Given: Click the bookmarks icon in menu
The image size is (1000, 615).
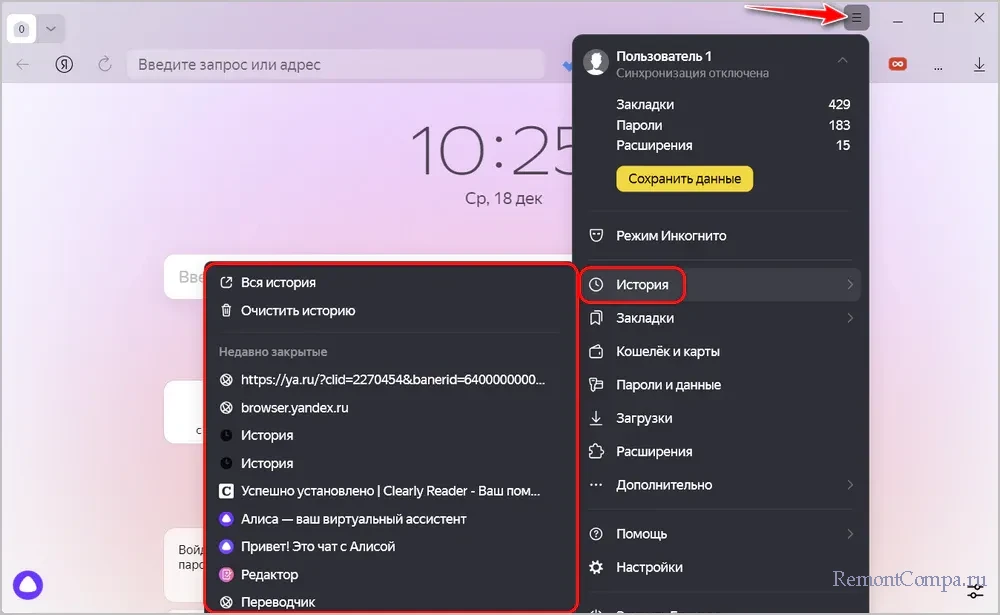Looking at the screenshot, I should coord(596,318).
